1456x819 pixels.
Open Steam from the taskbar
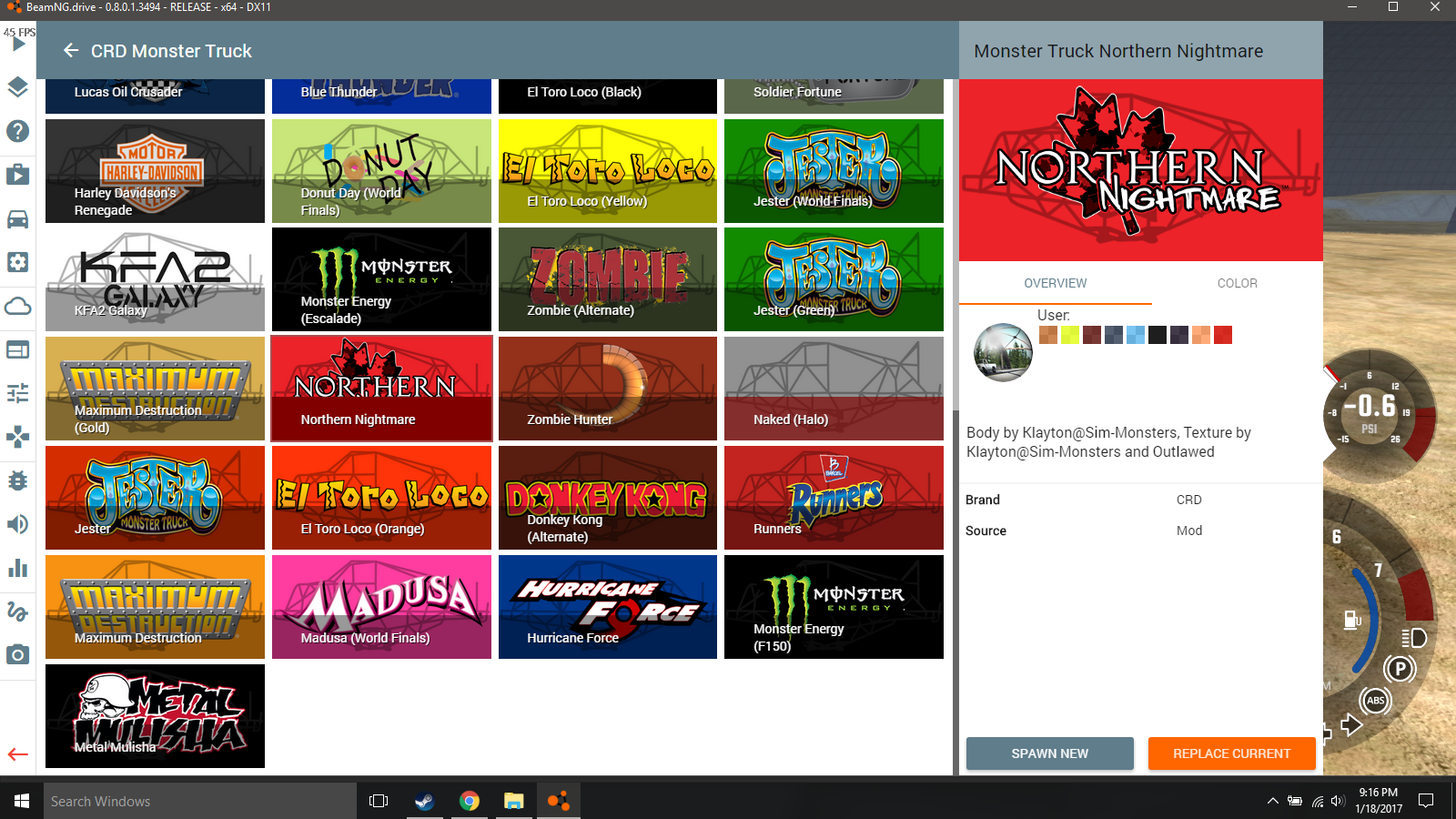424,801
